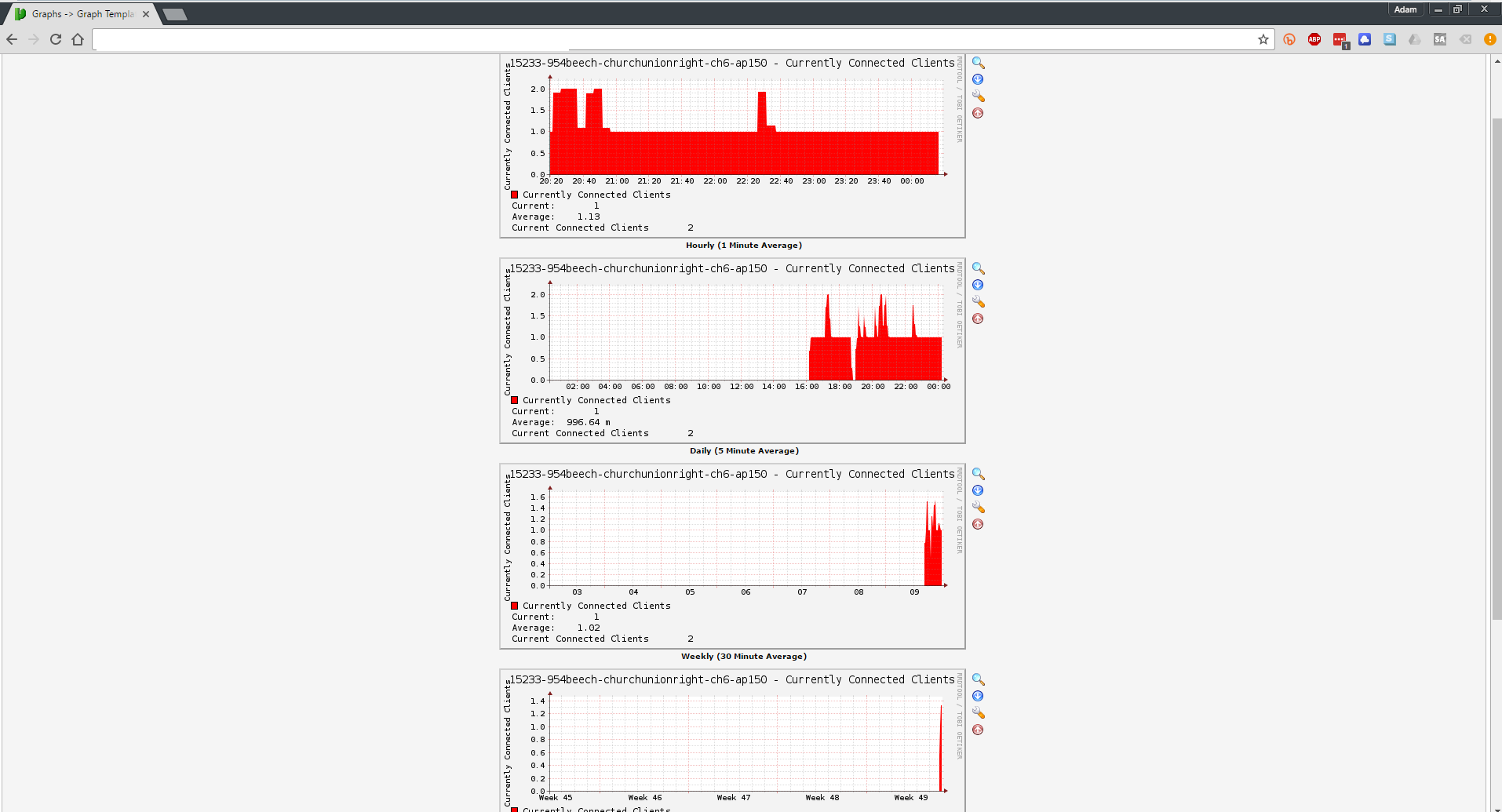Click the Weekly (30 Minute Average) caption
This screenshot has height=812, width=1502.
pos(744,657)
